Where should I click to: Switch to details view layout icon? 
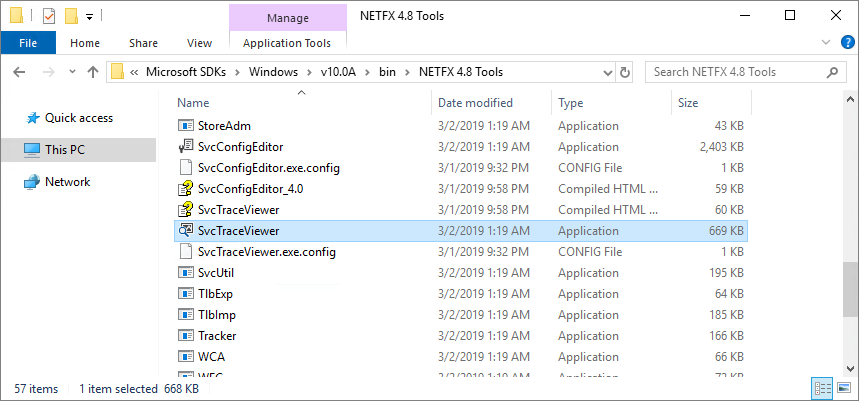[x=822, y=388]
